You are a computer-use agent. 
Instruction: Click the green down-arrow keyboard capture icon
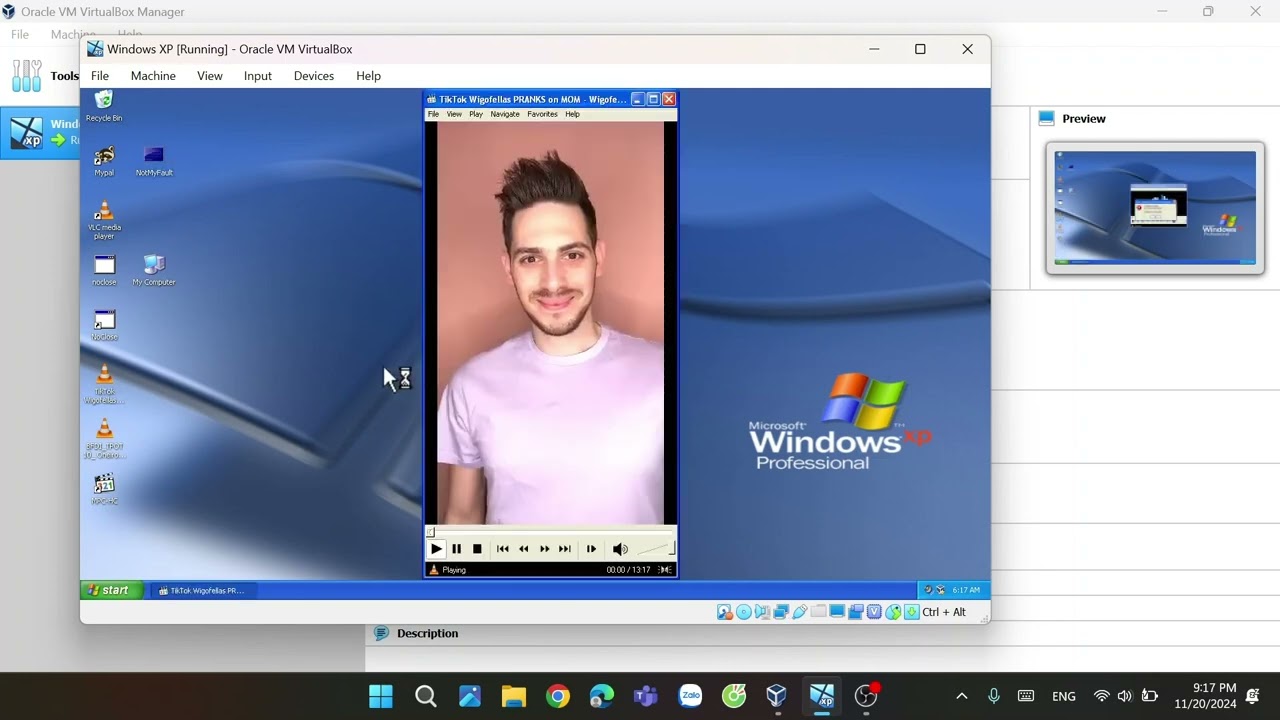(x=911, y=612)
